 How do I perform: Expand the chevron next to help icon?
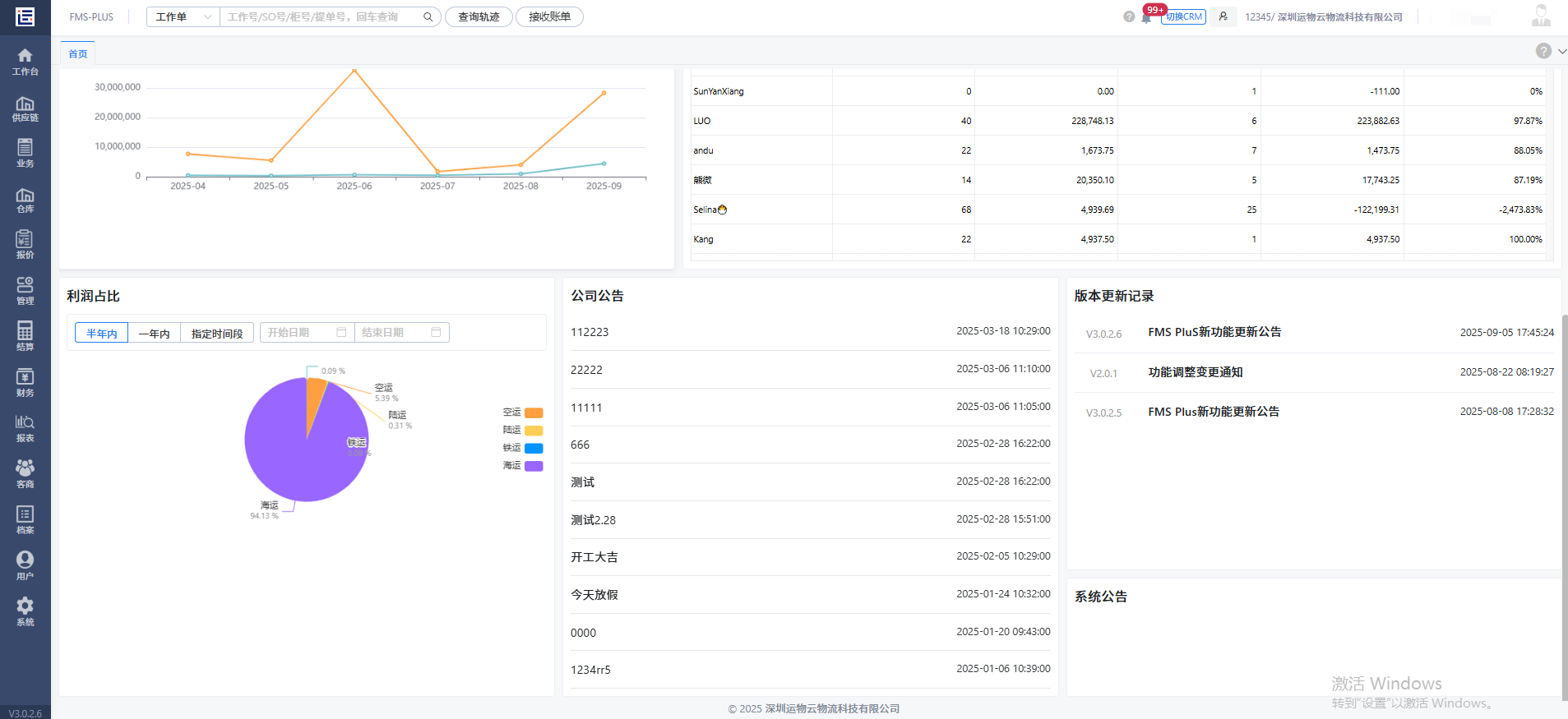[x=1561, y=51]
